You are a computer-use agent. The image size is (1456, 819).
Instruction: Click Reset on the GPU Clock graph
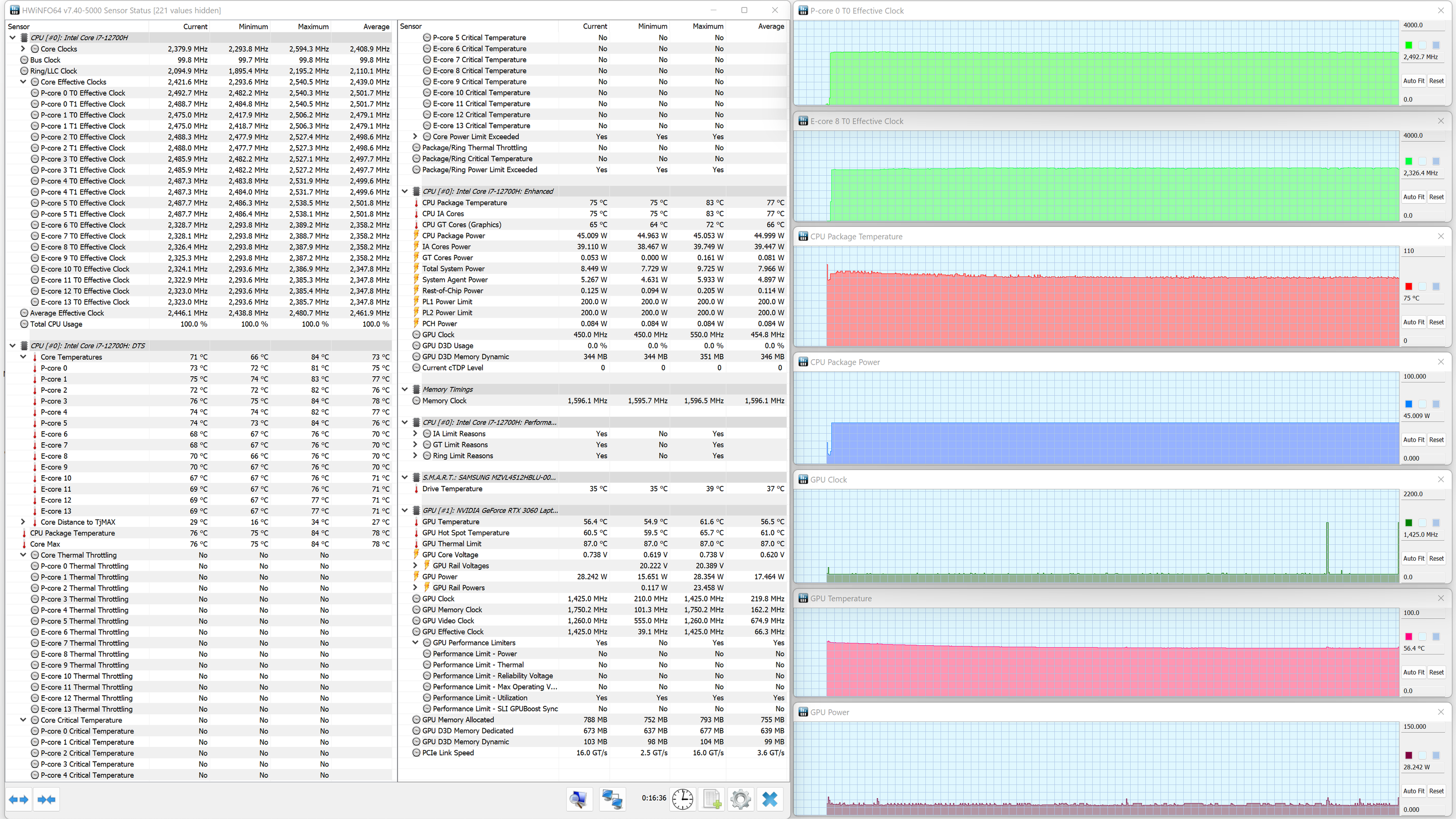click(x=1436, y=558)
